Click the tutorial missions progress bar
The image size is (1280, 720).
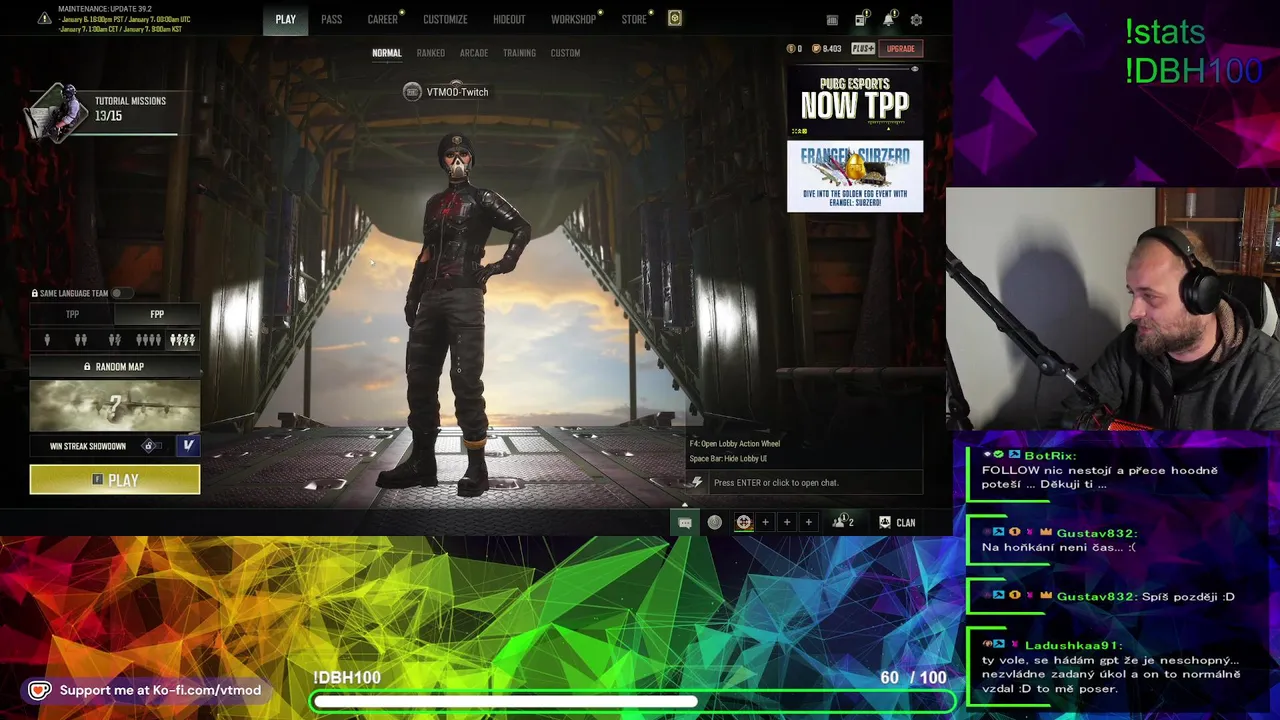coord(136,133)
